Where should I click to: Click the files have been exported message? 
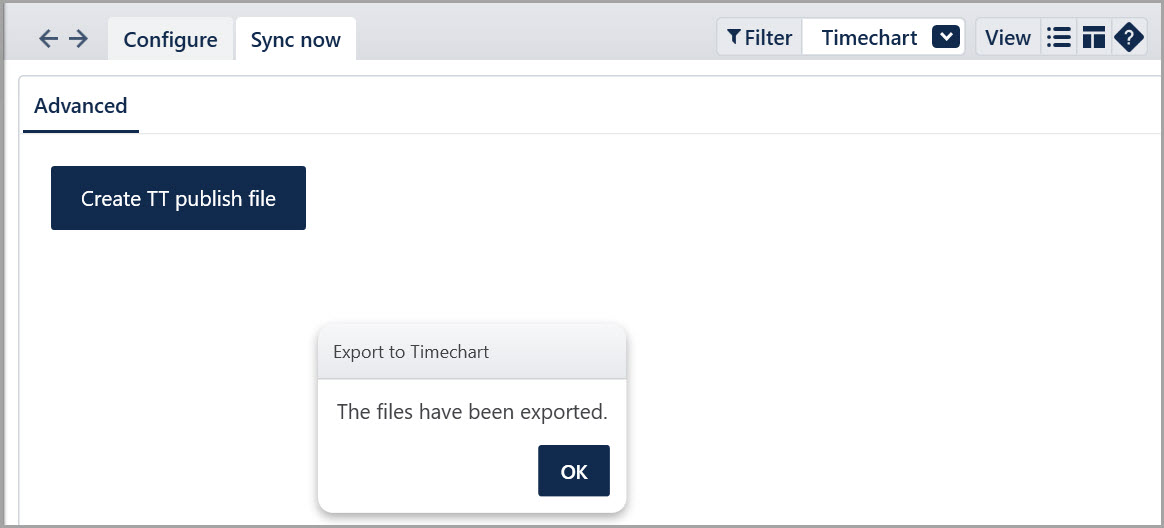472,411
